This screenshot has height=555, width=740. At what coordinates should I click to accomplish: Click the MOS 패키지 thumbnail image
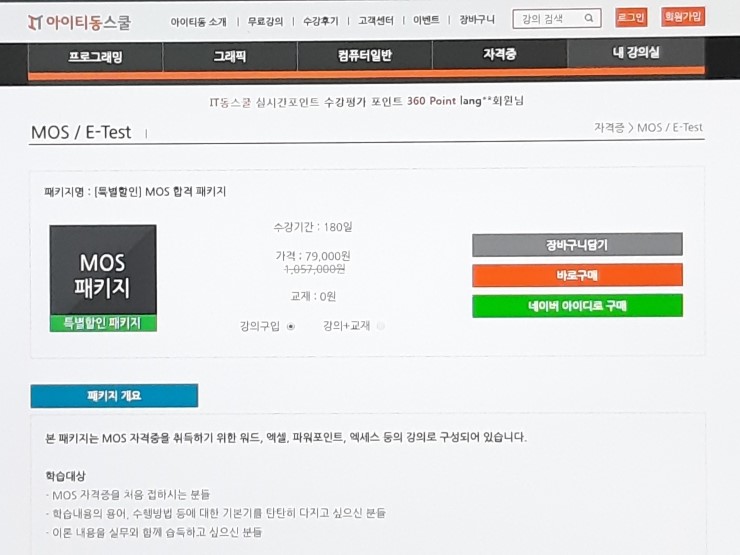[103, 278]
